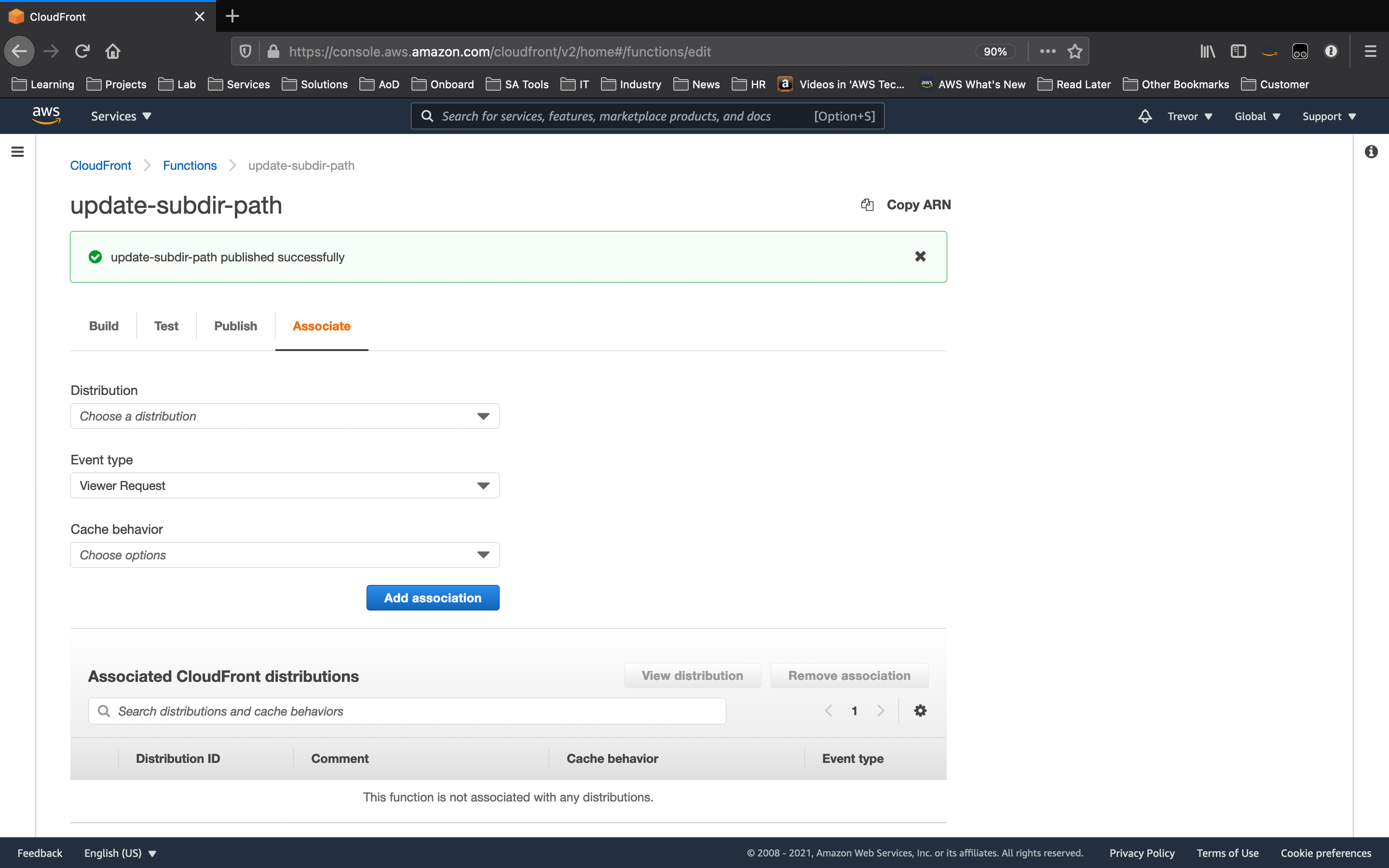Open the browser hamburger menu
This screenshot has height=868, width=1389.
[1370, 52]
